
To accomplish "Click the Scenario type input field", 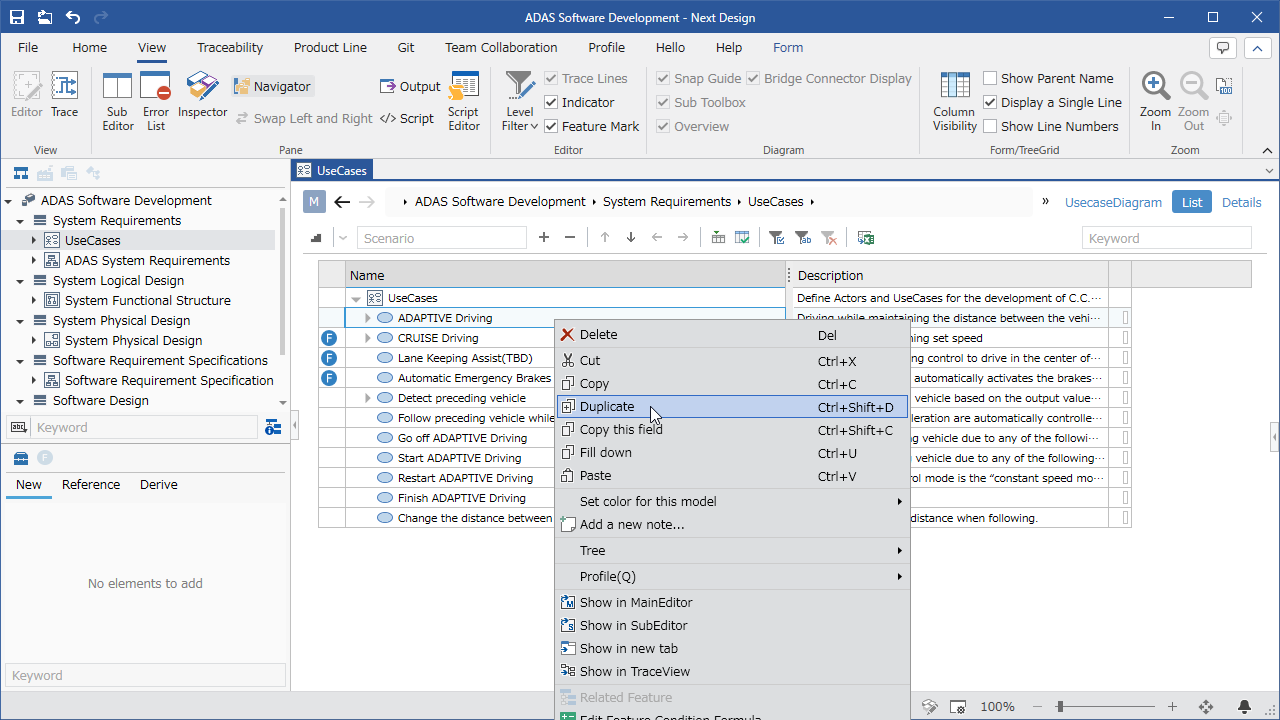I will [442, 238].
